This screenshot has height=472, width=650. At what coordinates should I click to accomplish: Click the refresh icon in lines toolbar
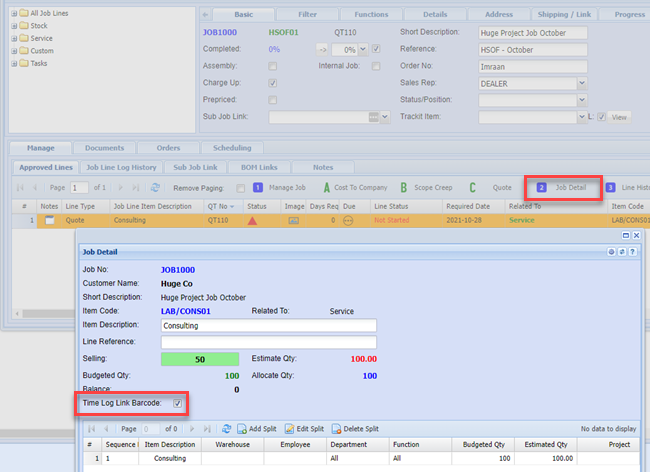point(155,187)
